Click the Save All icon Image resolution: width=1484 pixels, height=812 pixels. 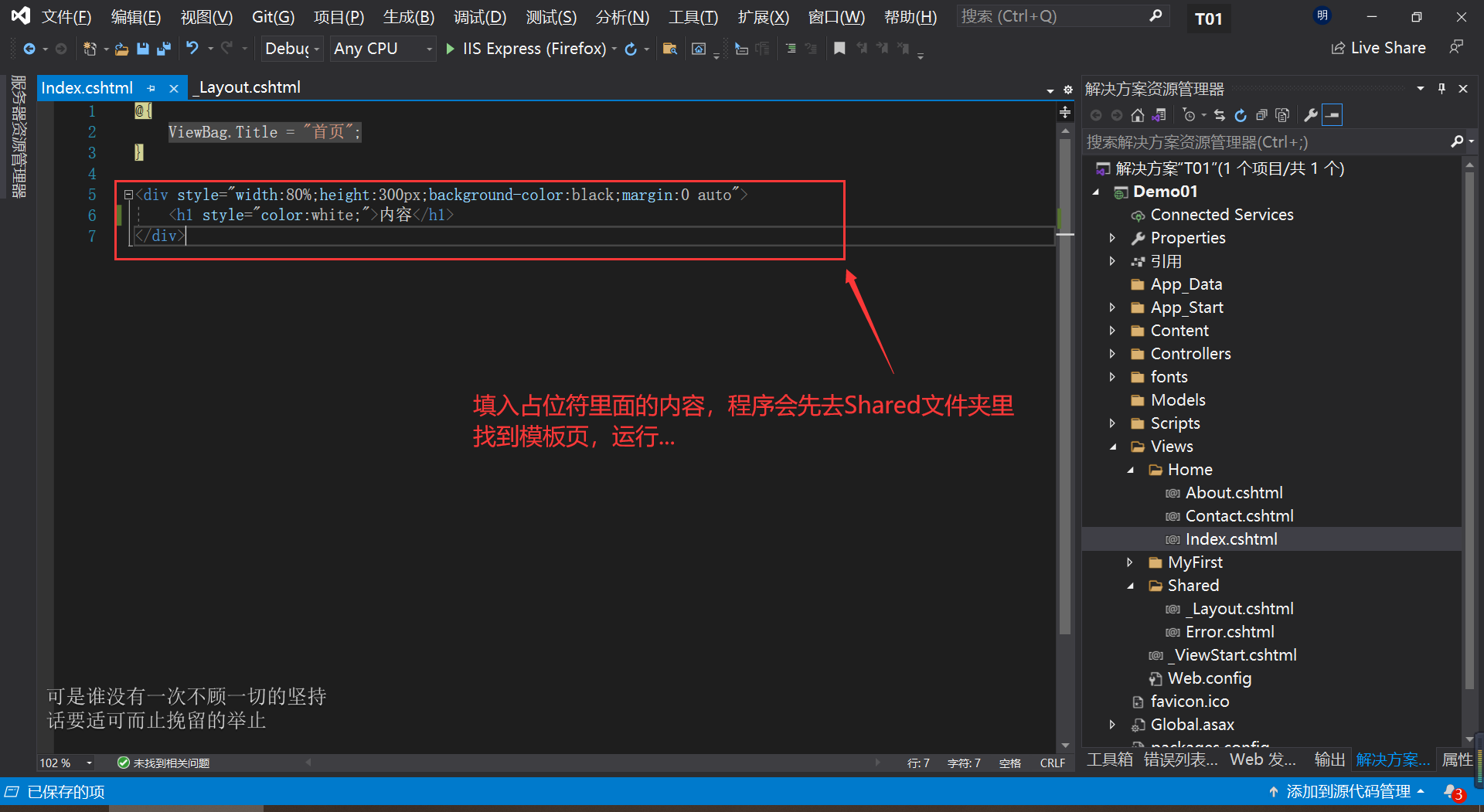(x=164, y=49)
